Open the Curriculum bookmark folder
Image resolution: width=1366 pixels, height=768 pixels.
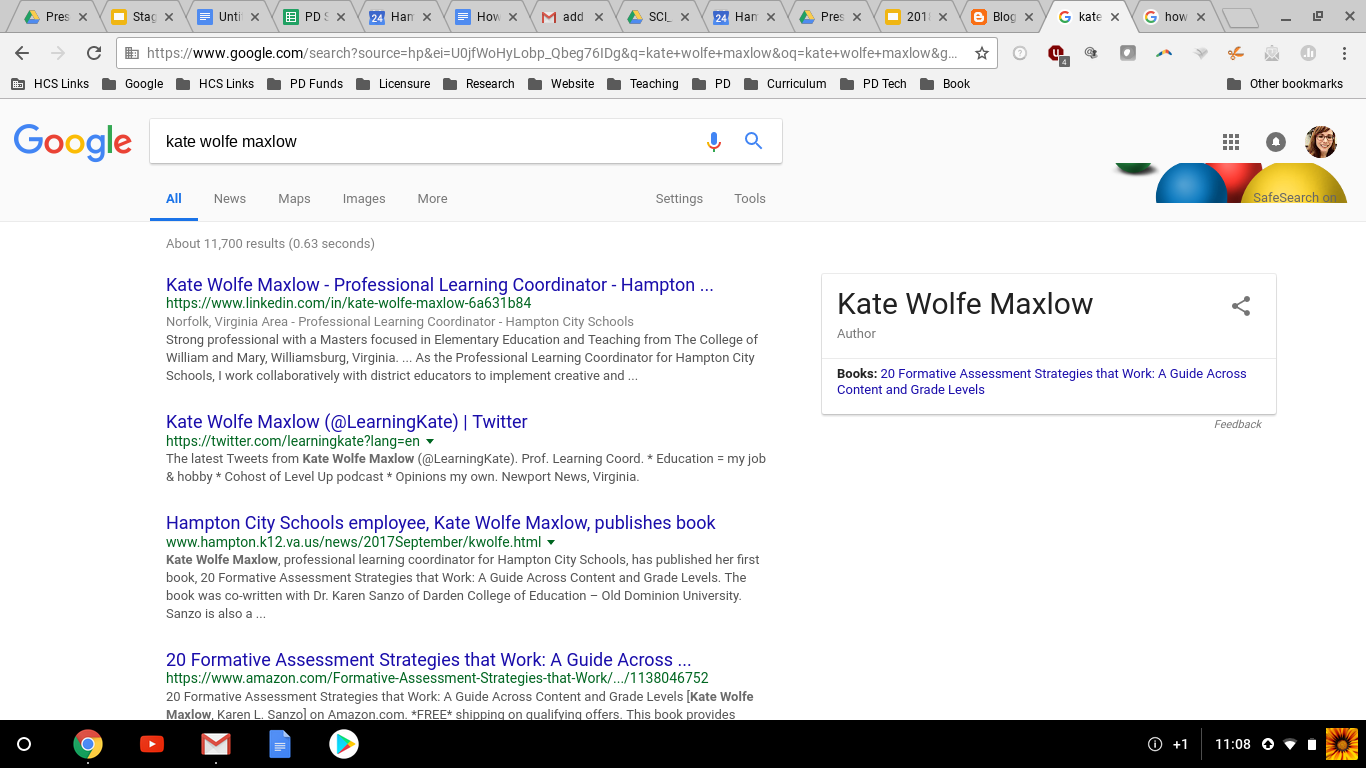tap(785, 84)
